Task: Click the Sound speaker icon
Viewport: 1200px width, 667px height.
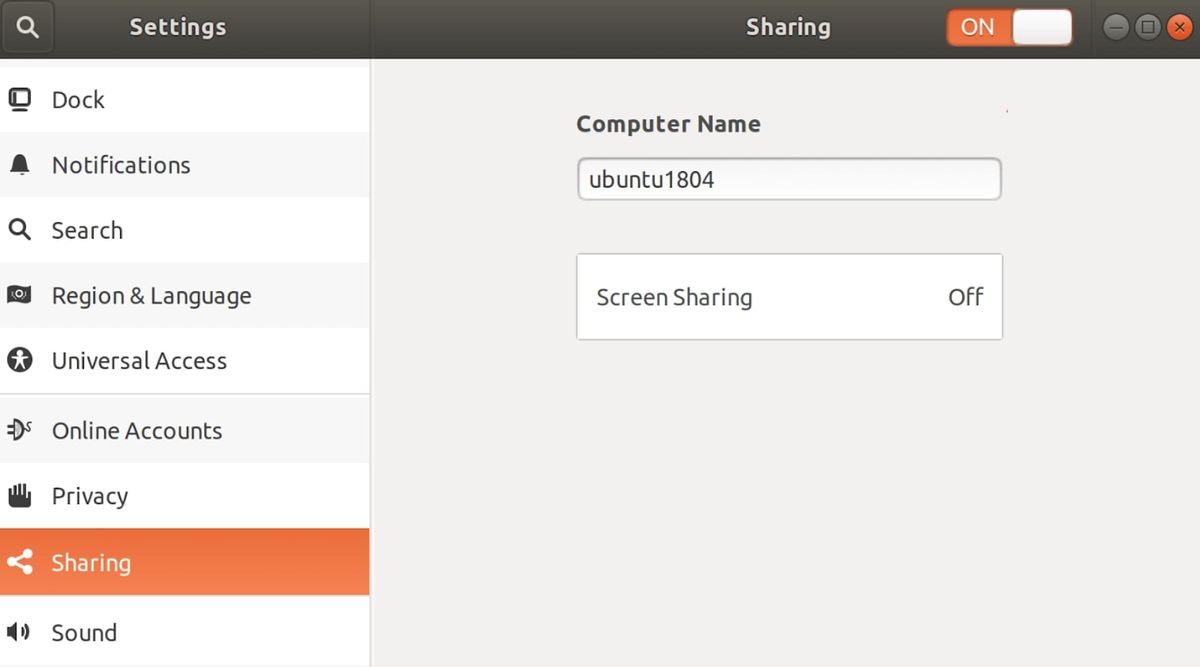Action: click(20, 632)
